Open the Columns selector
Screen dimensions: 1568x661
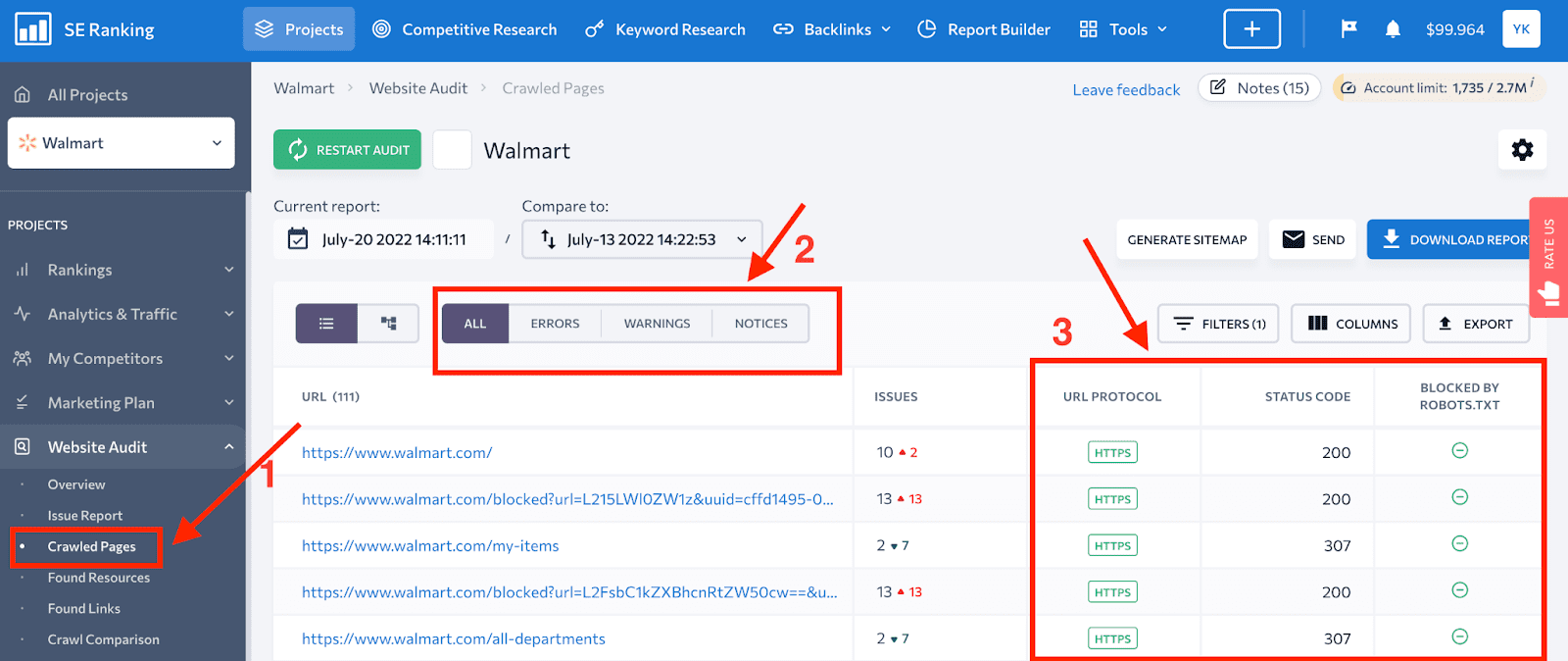click(x=1351, y=324)
